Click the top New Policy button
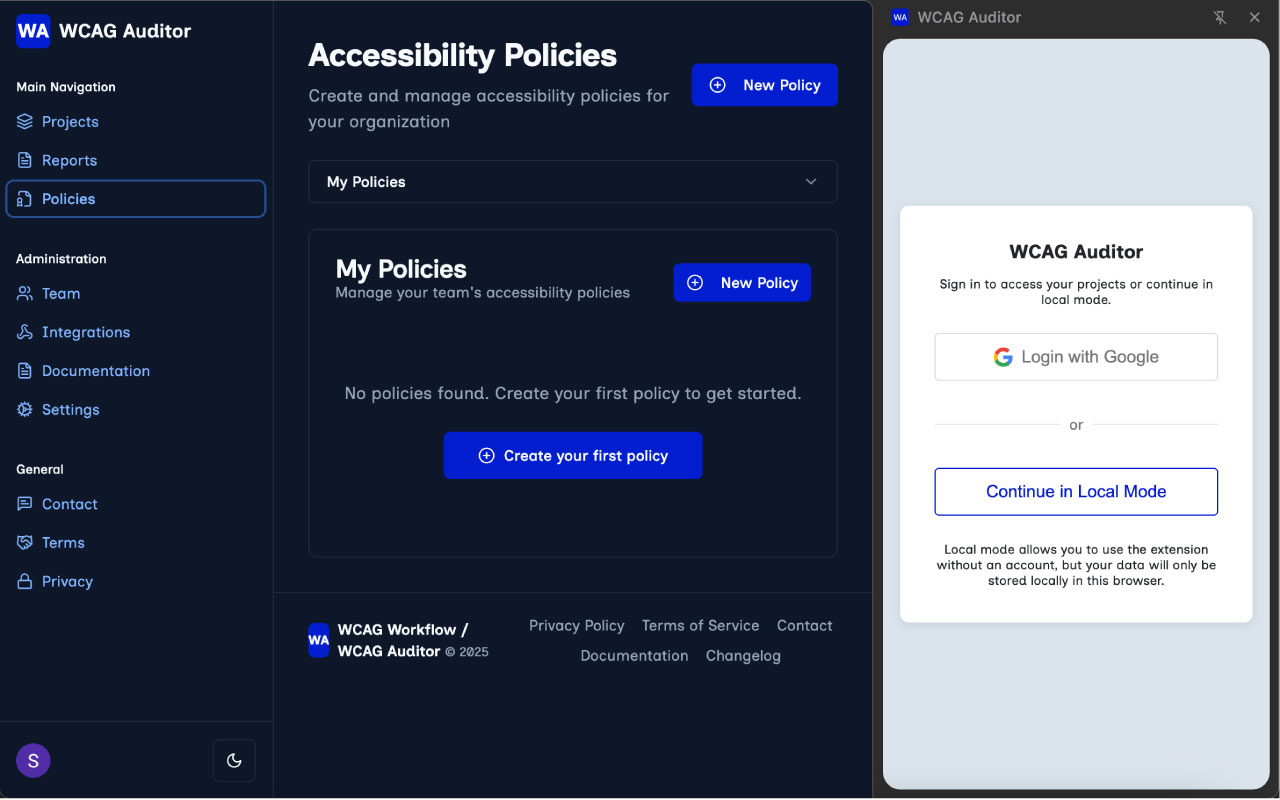 765,85
